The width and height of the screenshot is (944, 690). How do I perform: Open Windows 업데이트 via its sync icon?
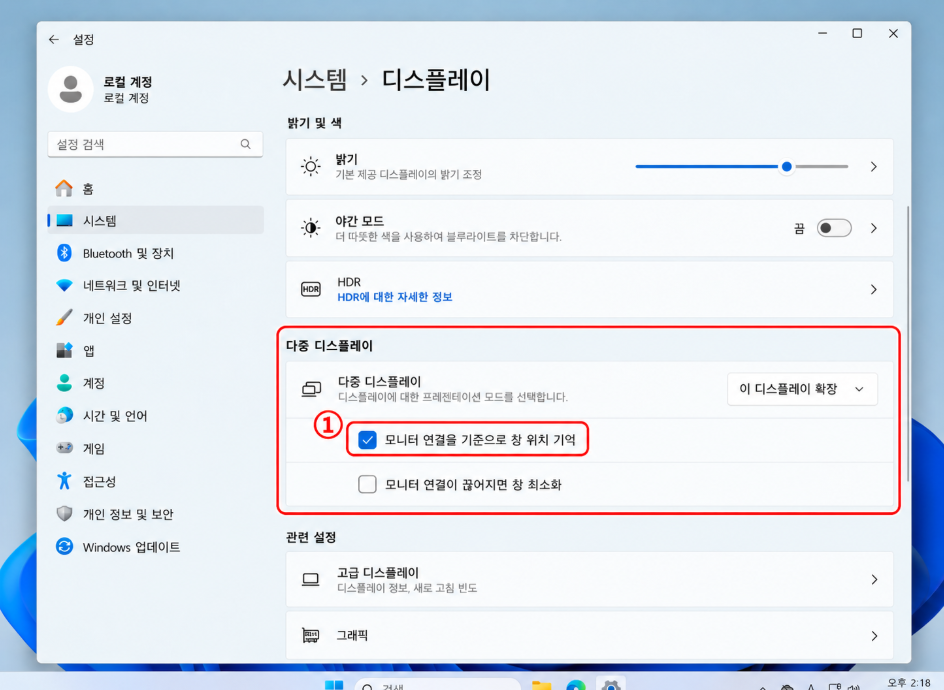[x=64, y=546]
